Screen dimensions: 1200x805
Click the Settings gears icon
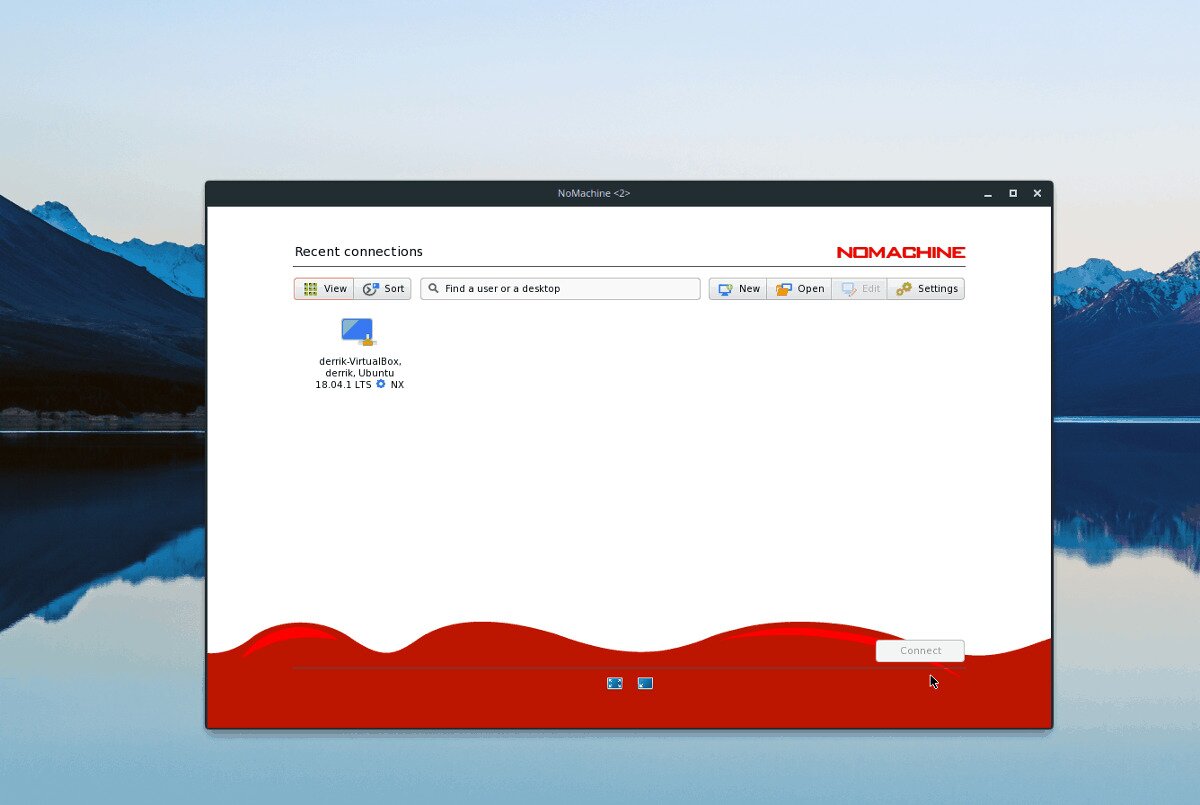click(905, 288)
